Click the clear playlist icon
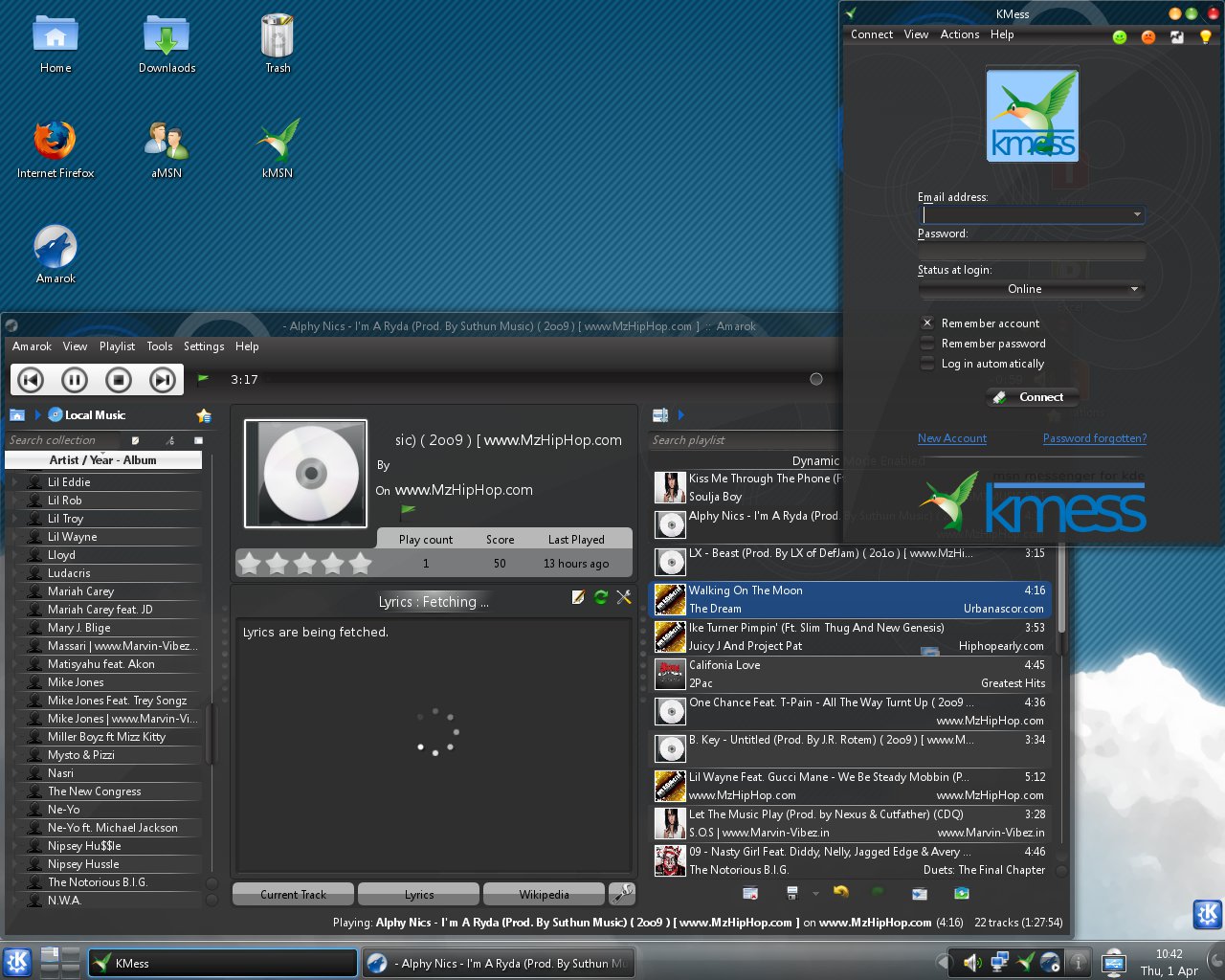Image resolution: width=1225 pixels, height=980 pixels. click(x=750, y=893)
